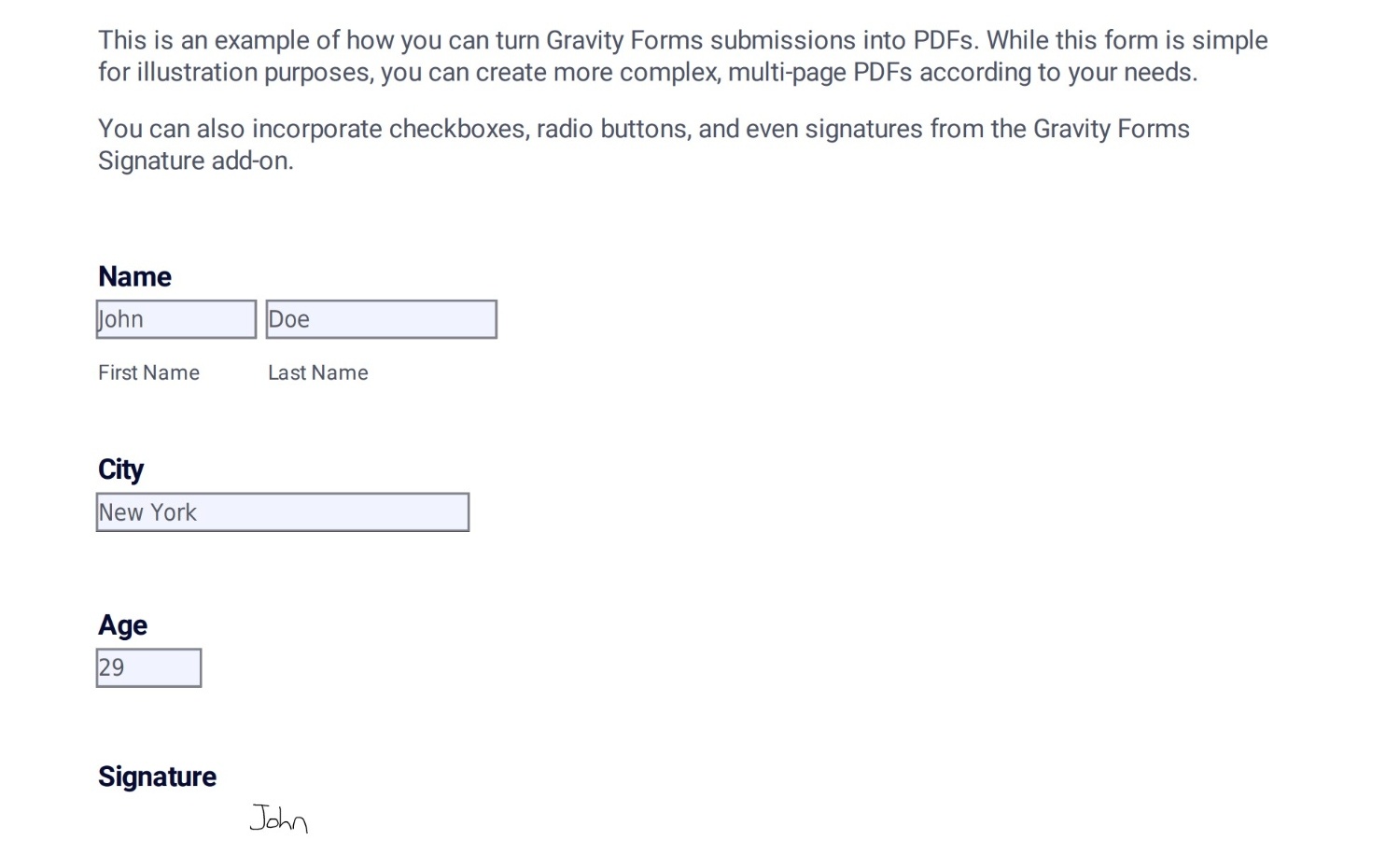
Task: Click the "City" section heading
Action: [x=120, y=469]
